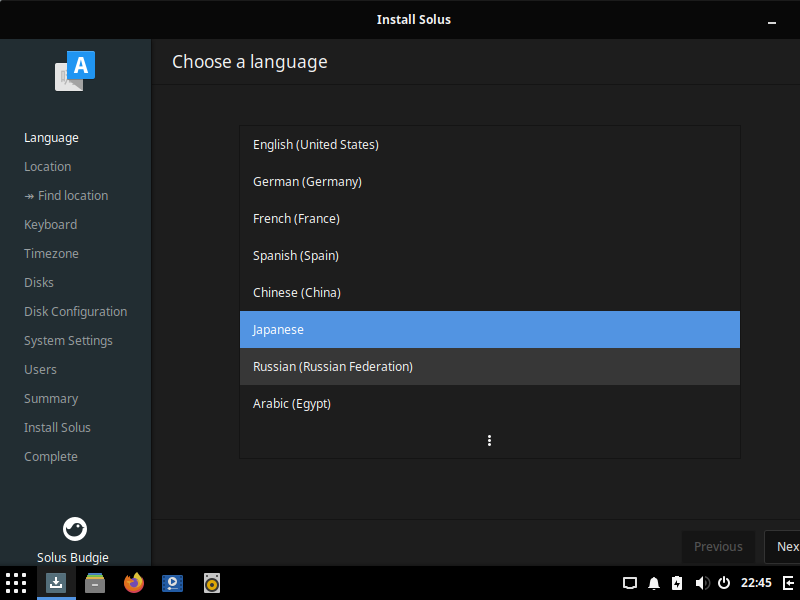This screenshot has width=800, height=600.
Task: Go to the Keyboard step in sidebar
Action: coord(51,224)
